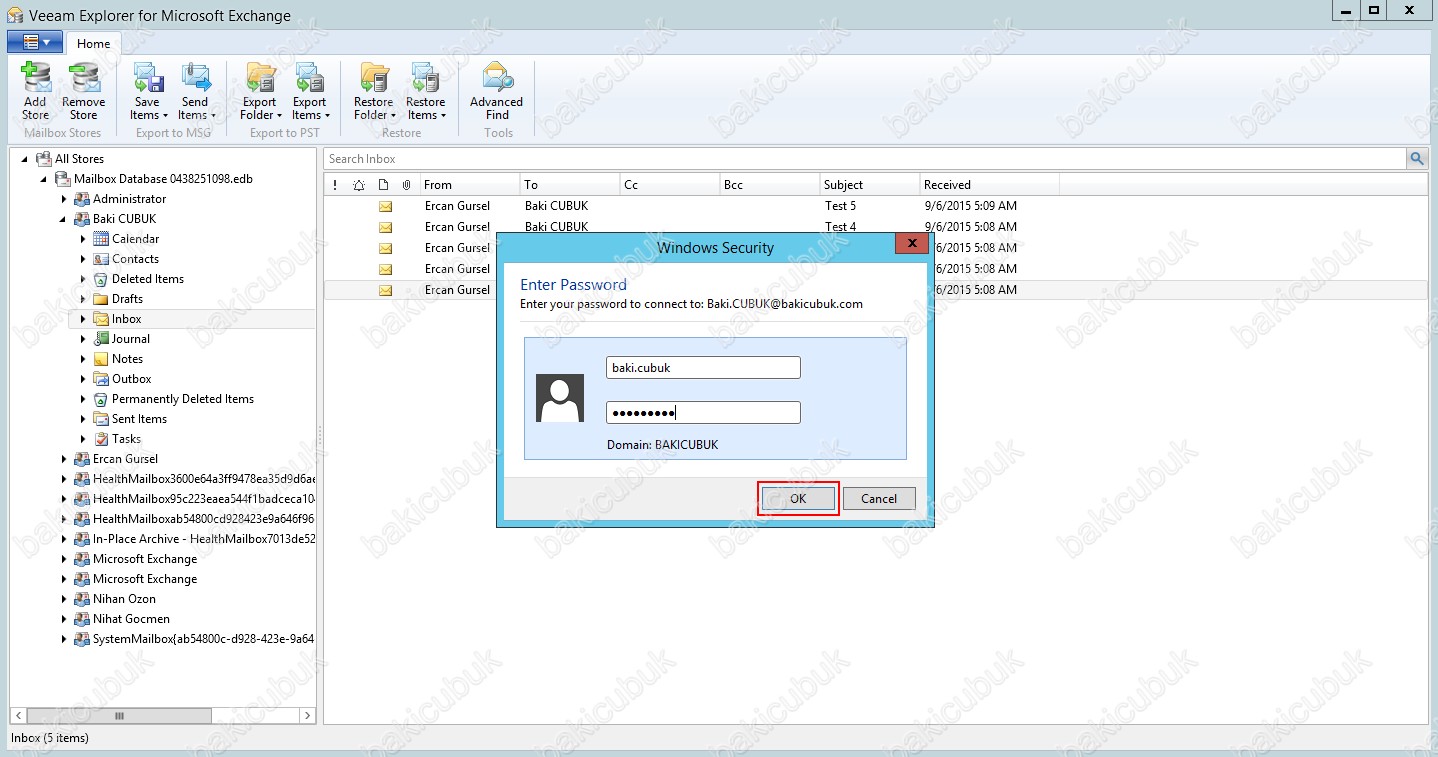Click the Remove Store ribbon icon
This screenshot has width=1438, height=757.
(84, 91)
